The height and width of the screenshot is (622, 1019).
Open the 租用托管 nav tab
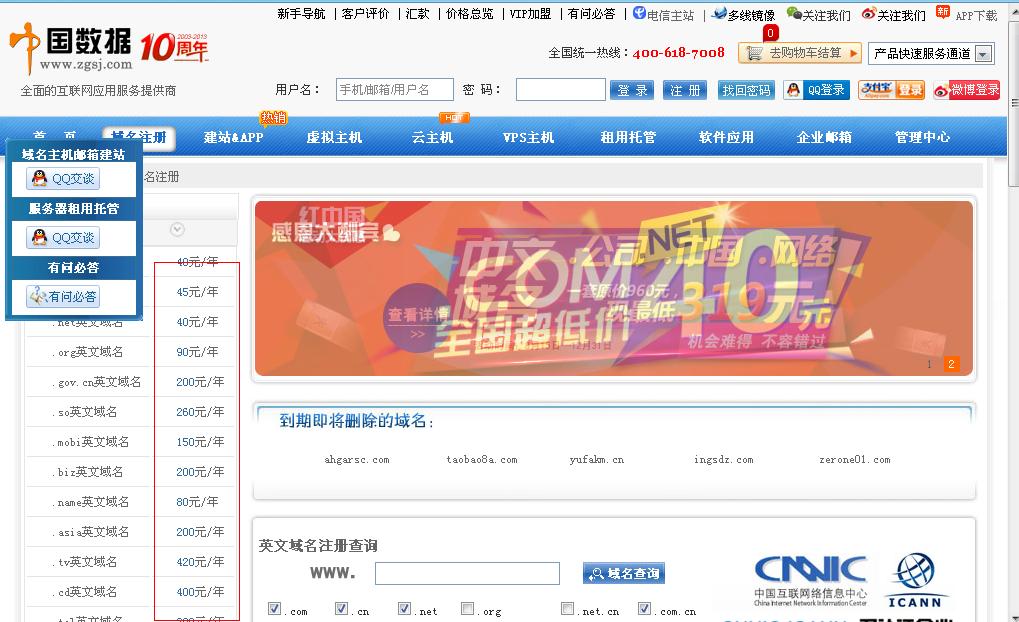628,138
